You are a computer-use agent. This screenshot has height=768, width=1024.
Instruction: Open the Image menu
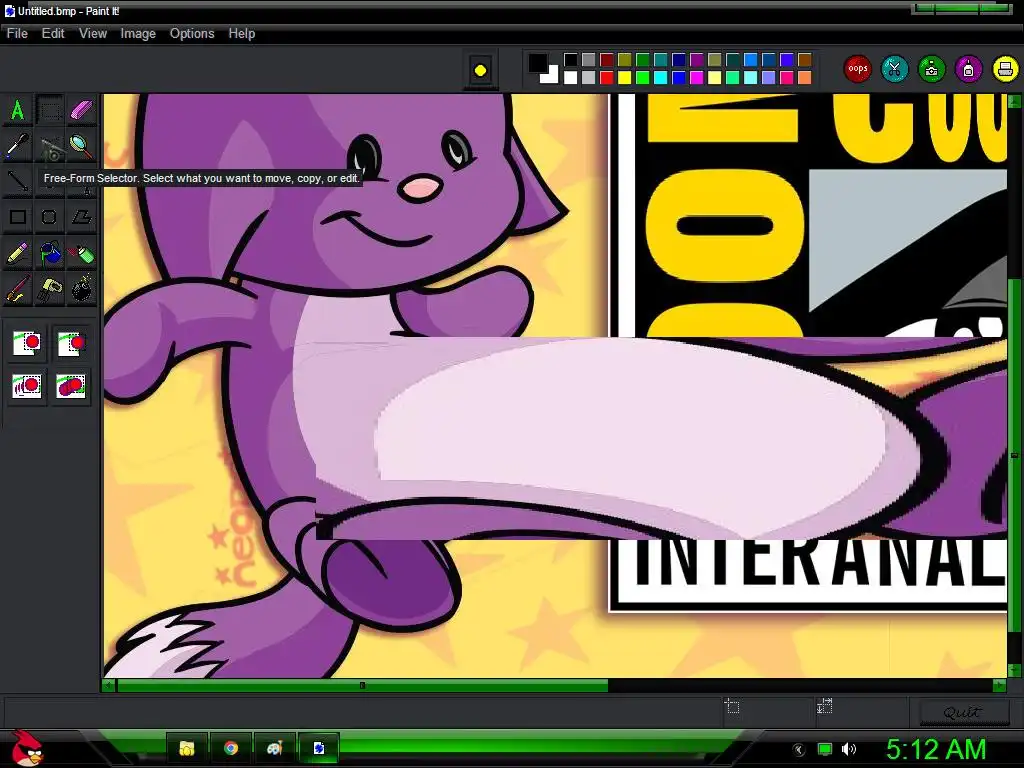[x=138, y=33]
